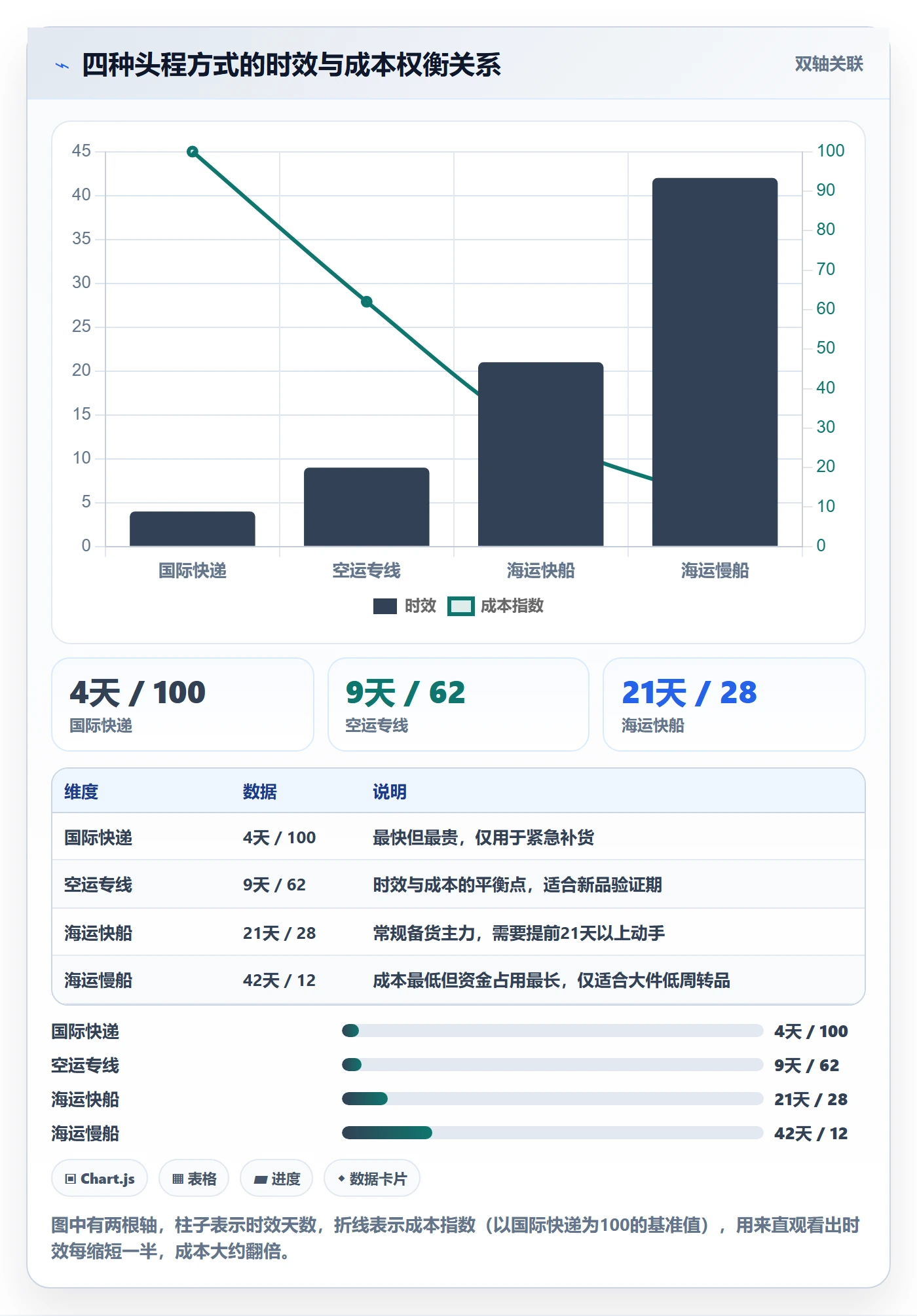Screen dimensions: 917x1316
Task: Click the 42天 / 12 table cell
Action: [280, 980]
